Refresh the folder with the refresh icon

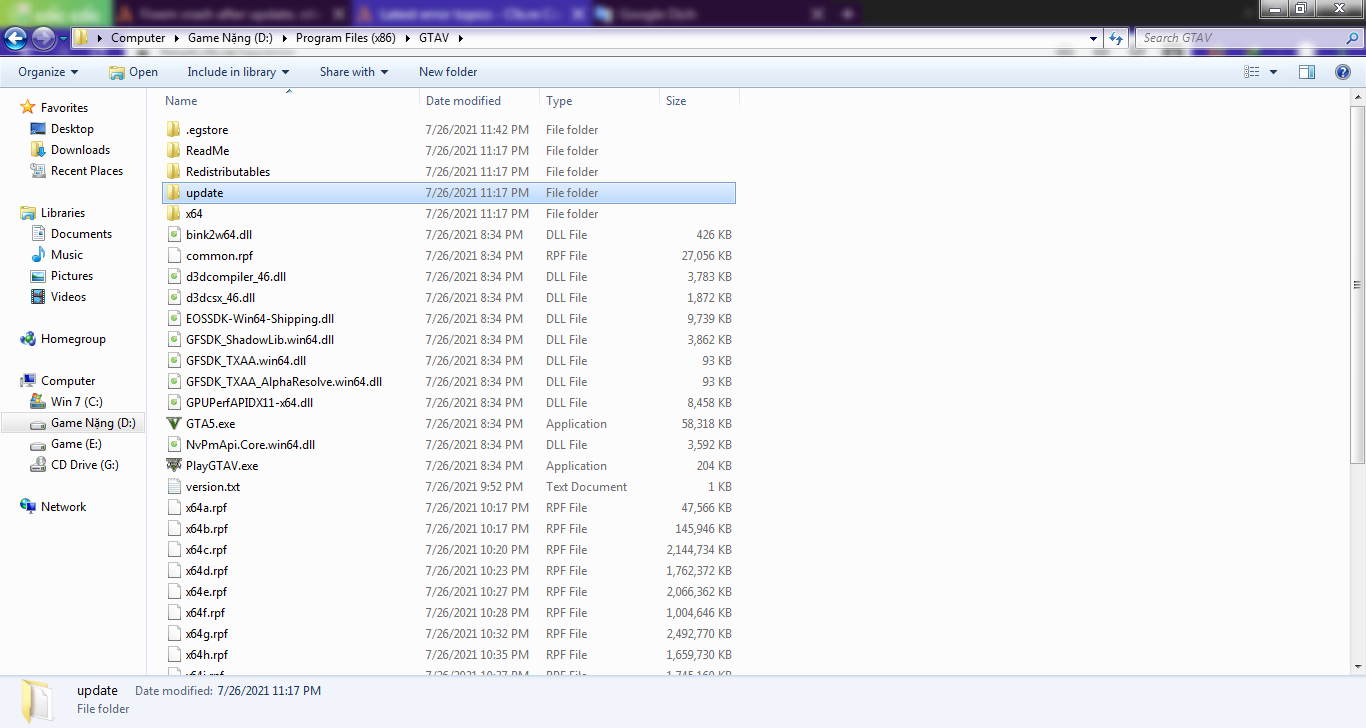[x=1114, y=37]
